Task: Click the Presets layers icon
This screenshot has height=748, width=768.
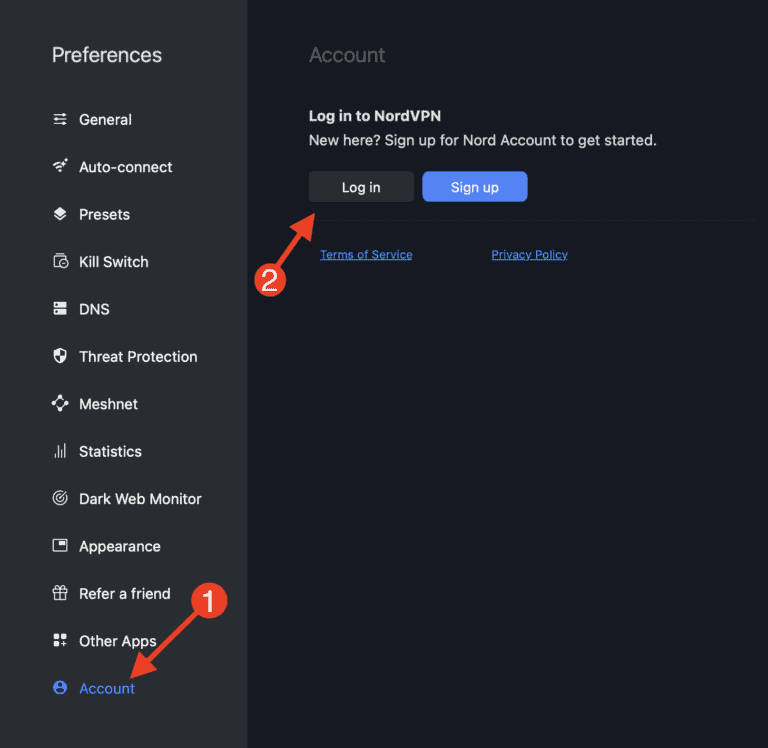Action: click(x=60, y=214)
